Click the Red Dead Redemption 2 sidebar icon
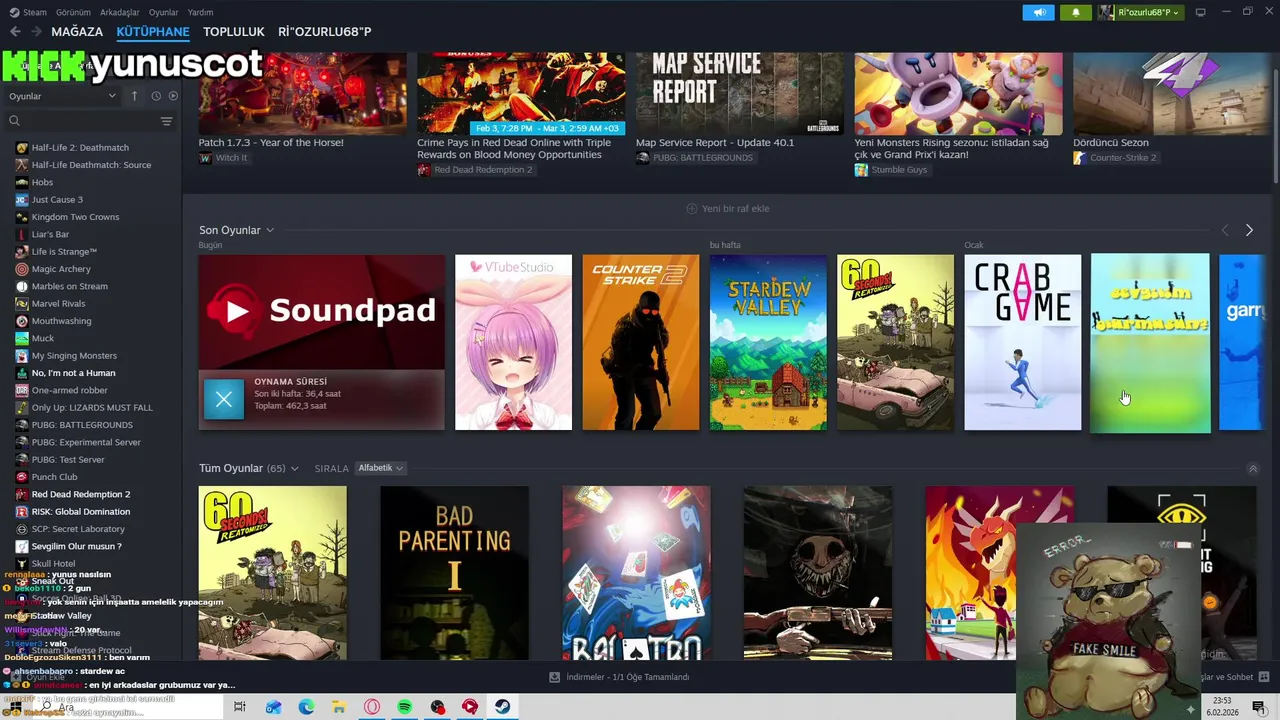 [22, 494]
